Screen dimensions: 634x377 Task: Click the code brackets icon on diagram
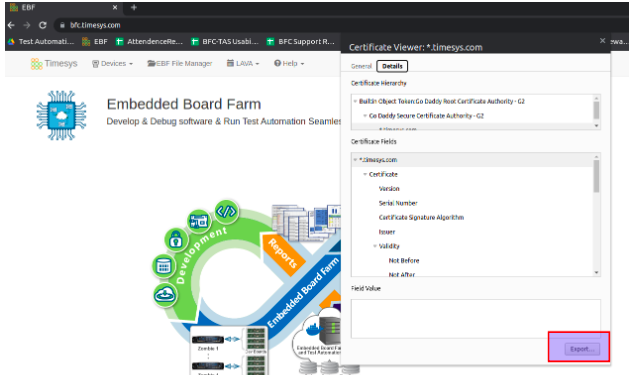[226, 212]
